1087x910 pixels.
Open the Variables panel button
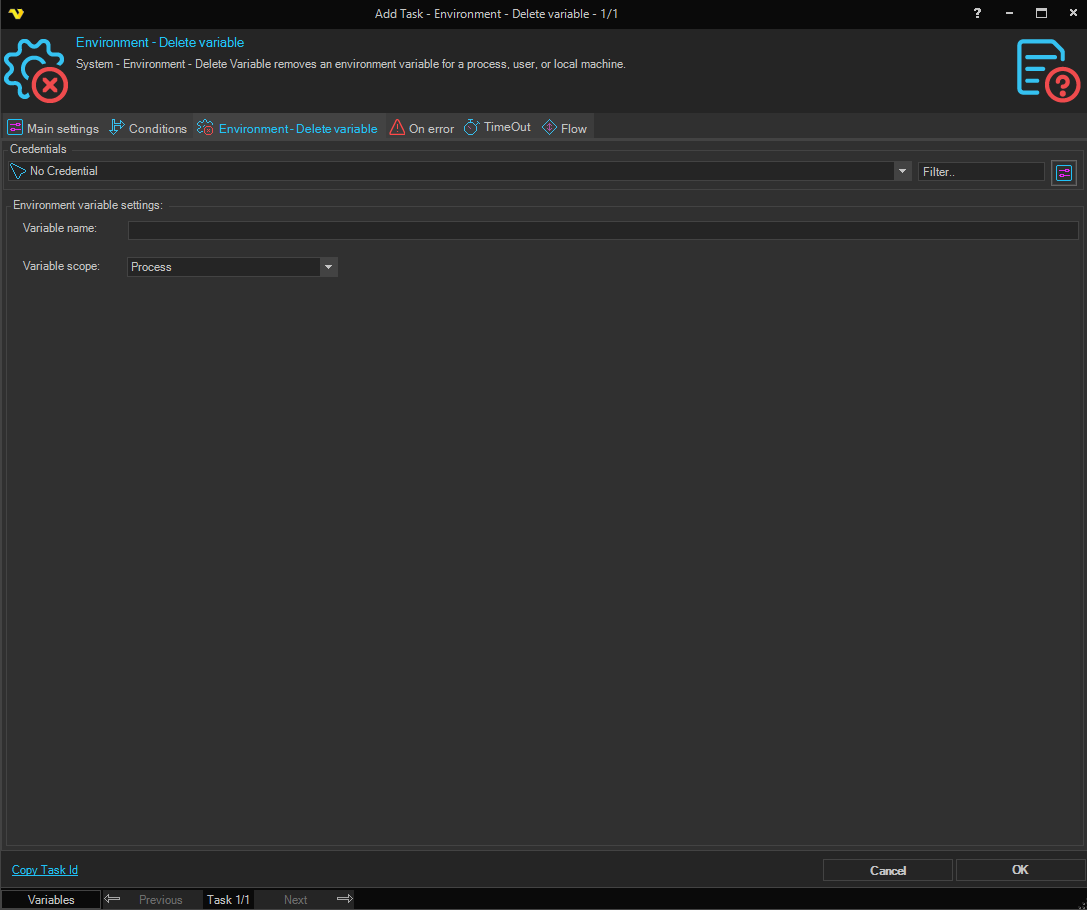point(51,899)
